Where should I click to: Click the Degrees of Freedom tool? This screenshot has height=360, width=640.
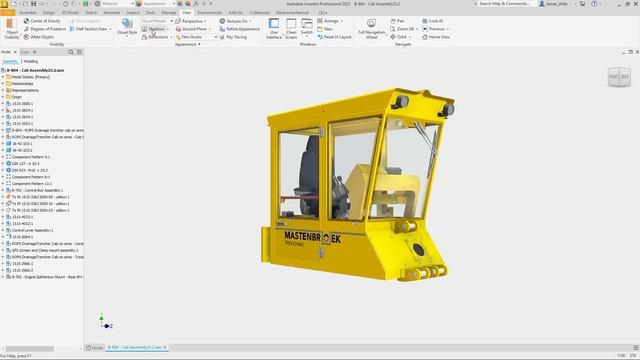[44, 29]
